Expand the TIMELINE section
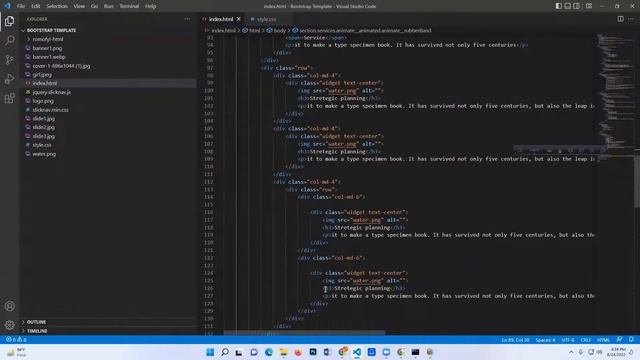Screen dimensions: 640x360 37,331
